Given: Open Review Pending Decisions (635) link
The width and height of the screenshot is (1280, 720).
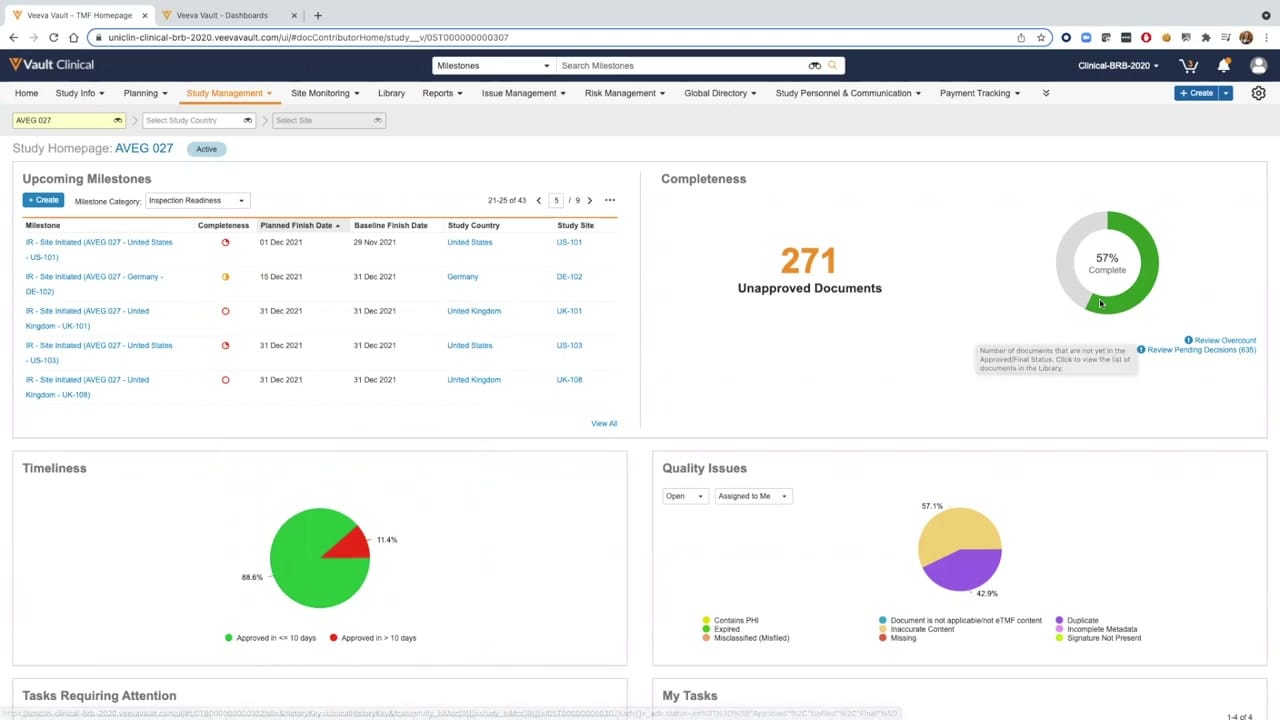Looking at the screenshot, I should click(1201, 350).
